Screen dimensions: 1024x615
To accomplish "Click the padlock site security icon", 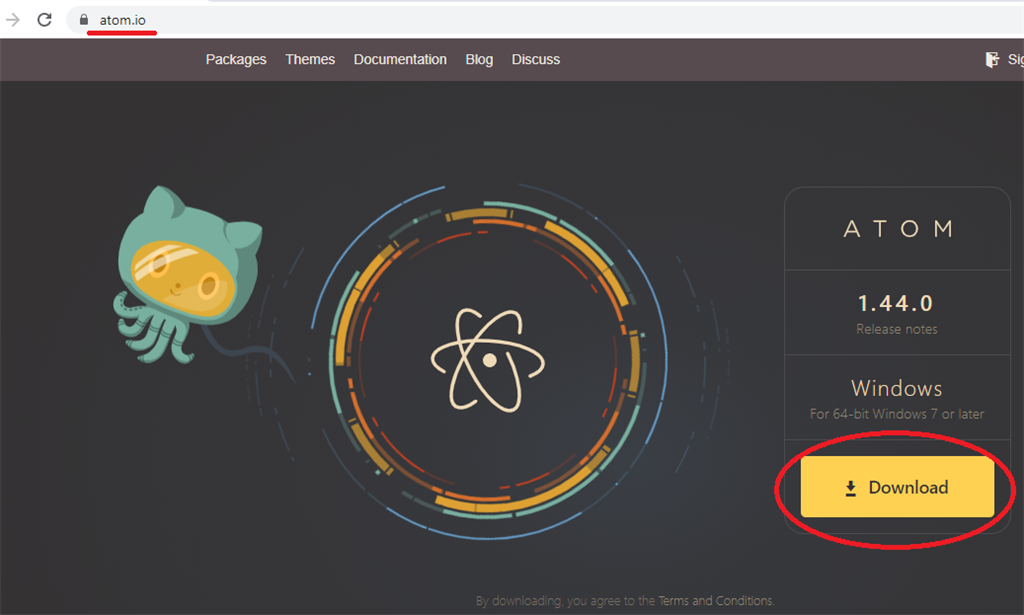I will pyautogui.click(x=84, y=20).
